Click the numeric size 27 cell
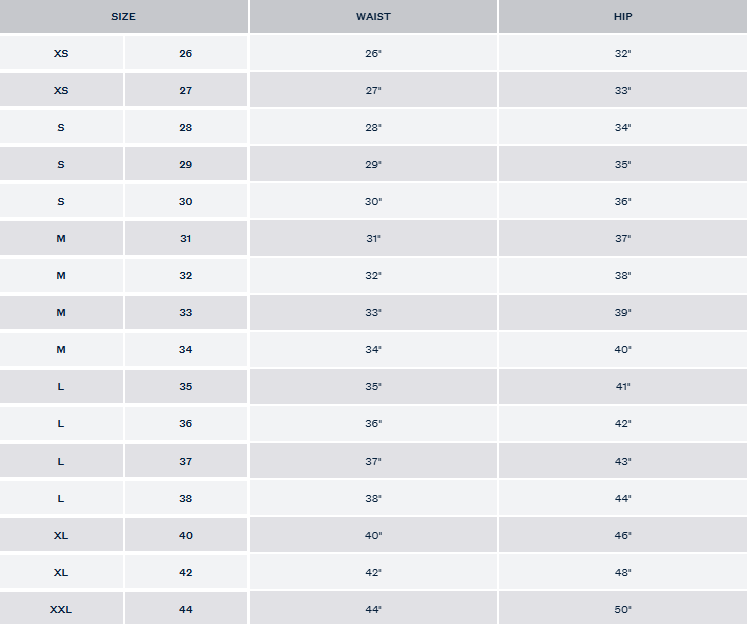 coord(186,90)
